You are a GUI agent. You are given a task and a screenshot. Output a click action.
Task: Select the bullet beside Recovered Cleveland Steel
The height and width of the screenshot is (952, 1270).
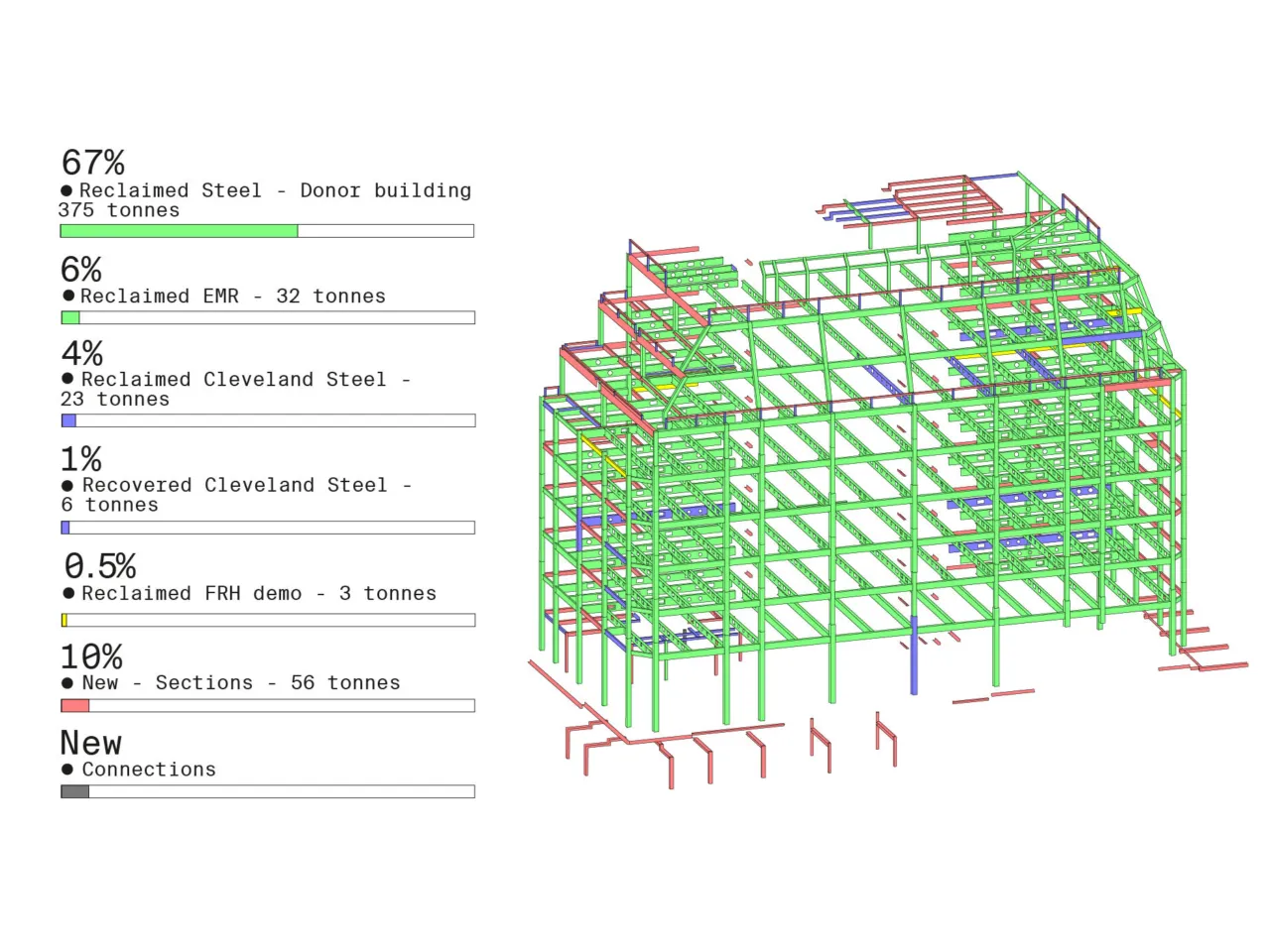(67, 486)
